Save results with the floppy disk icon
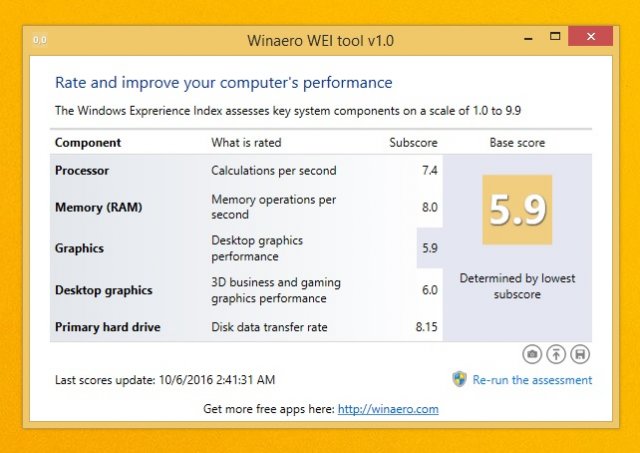The image size is (640, 453). tap(580, 354)
